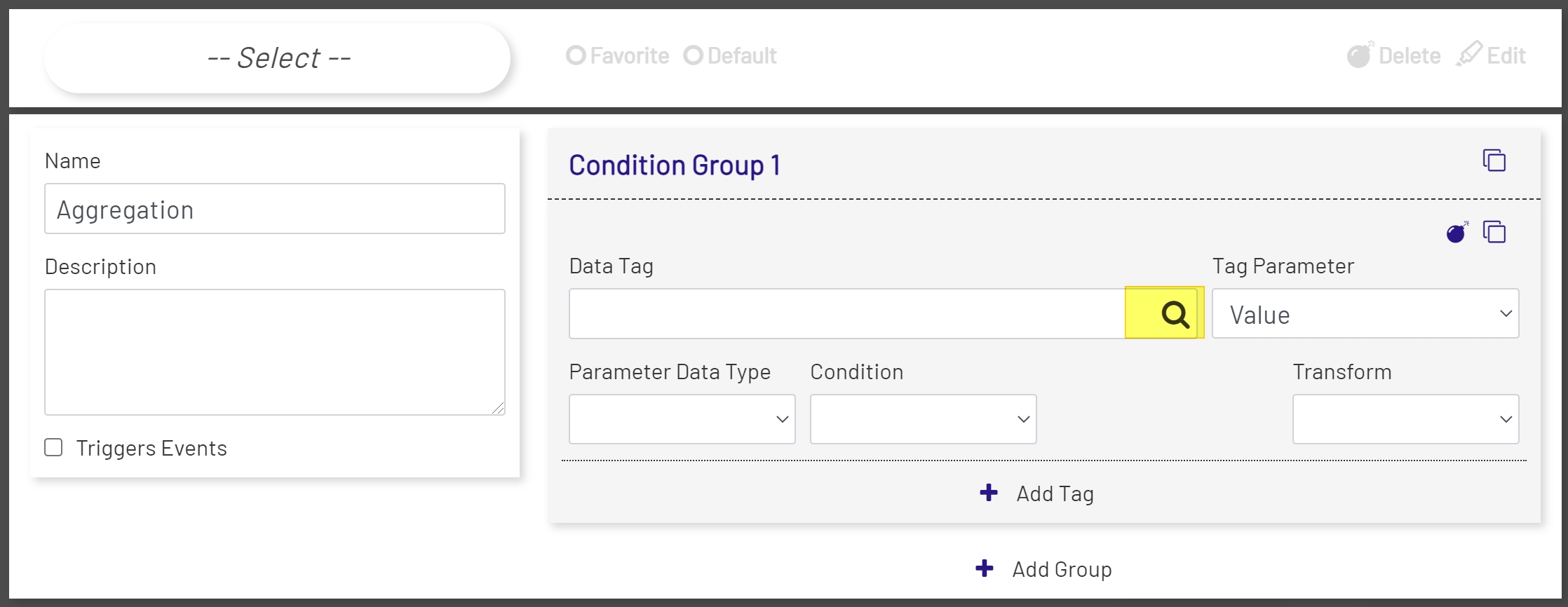Expand the Parameter Data Type dropdown

681,419
